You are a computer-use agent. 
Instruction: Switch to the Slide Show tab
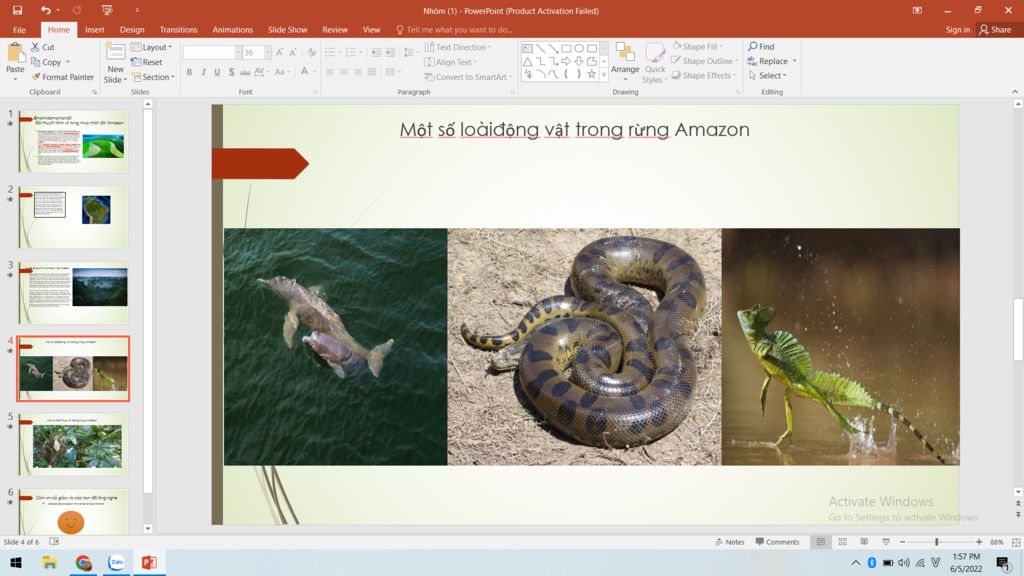(287, 30)
